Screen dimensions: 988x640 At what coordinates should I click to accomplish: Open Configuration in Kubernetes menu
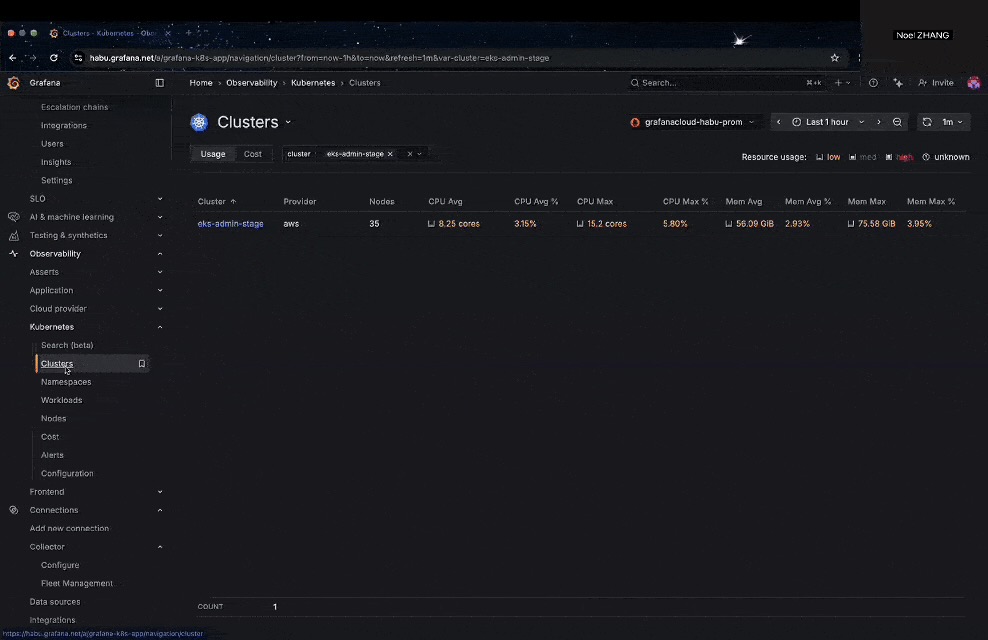point(67,473)
